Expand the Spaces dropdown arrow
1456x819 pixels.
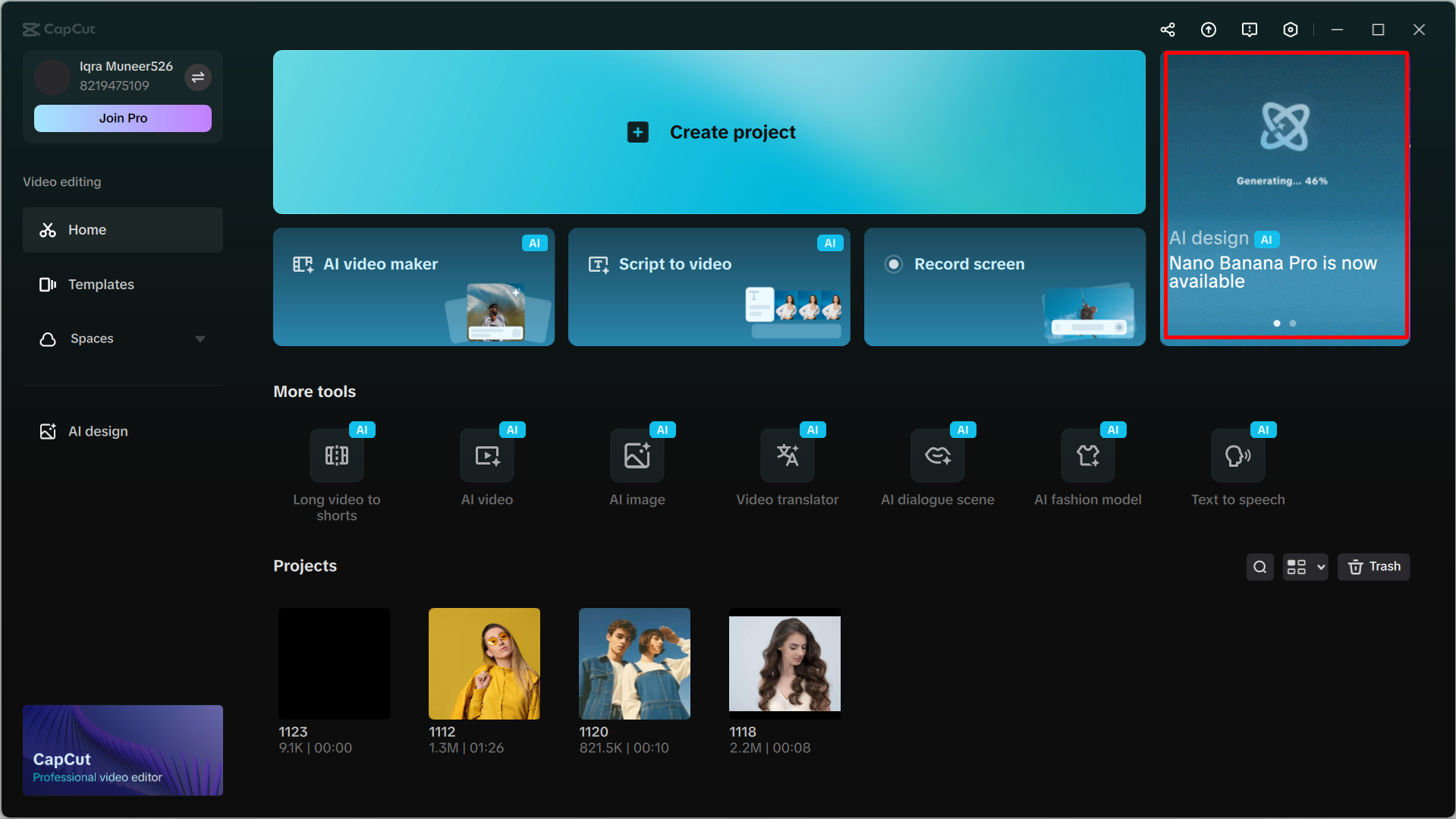tap(200, 339)
